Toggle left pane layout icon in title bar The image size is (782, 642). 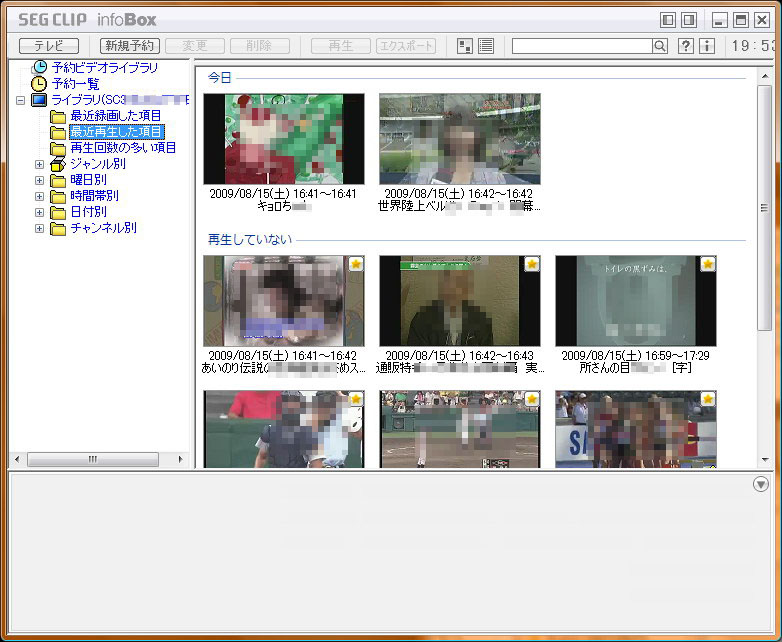click(668, 20)
